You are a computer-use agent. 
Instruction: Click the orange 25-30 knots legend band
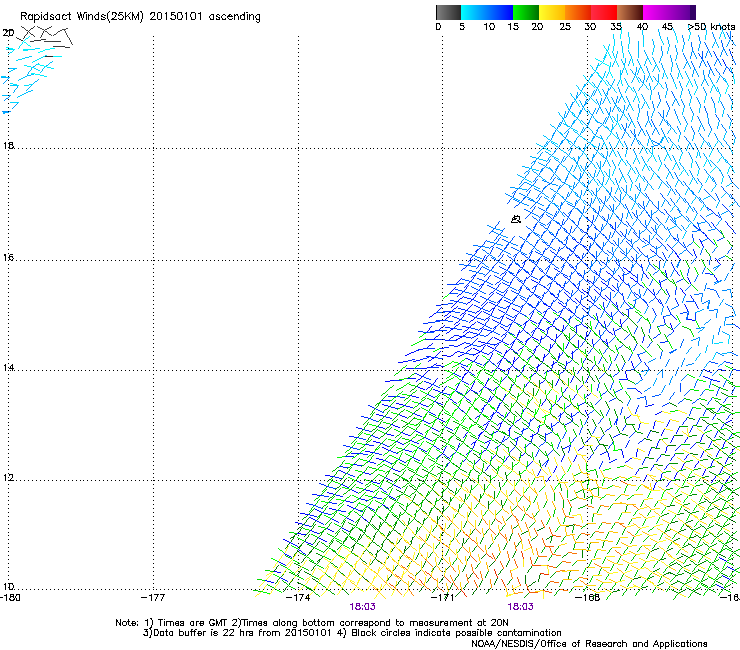pos(578,12)
